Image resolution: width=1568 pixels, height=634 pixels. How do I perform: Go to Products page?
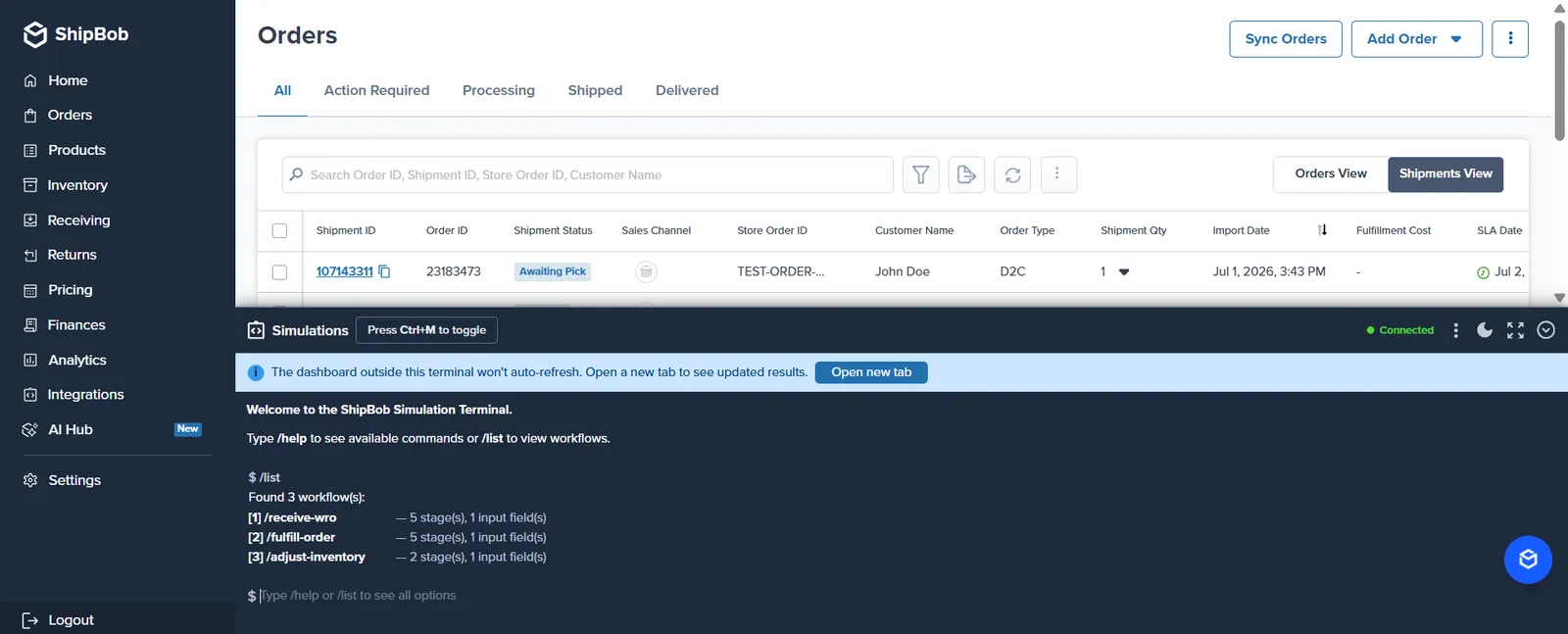pyautogui.click(x=76, y=150)
